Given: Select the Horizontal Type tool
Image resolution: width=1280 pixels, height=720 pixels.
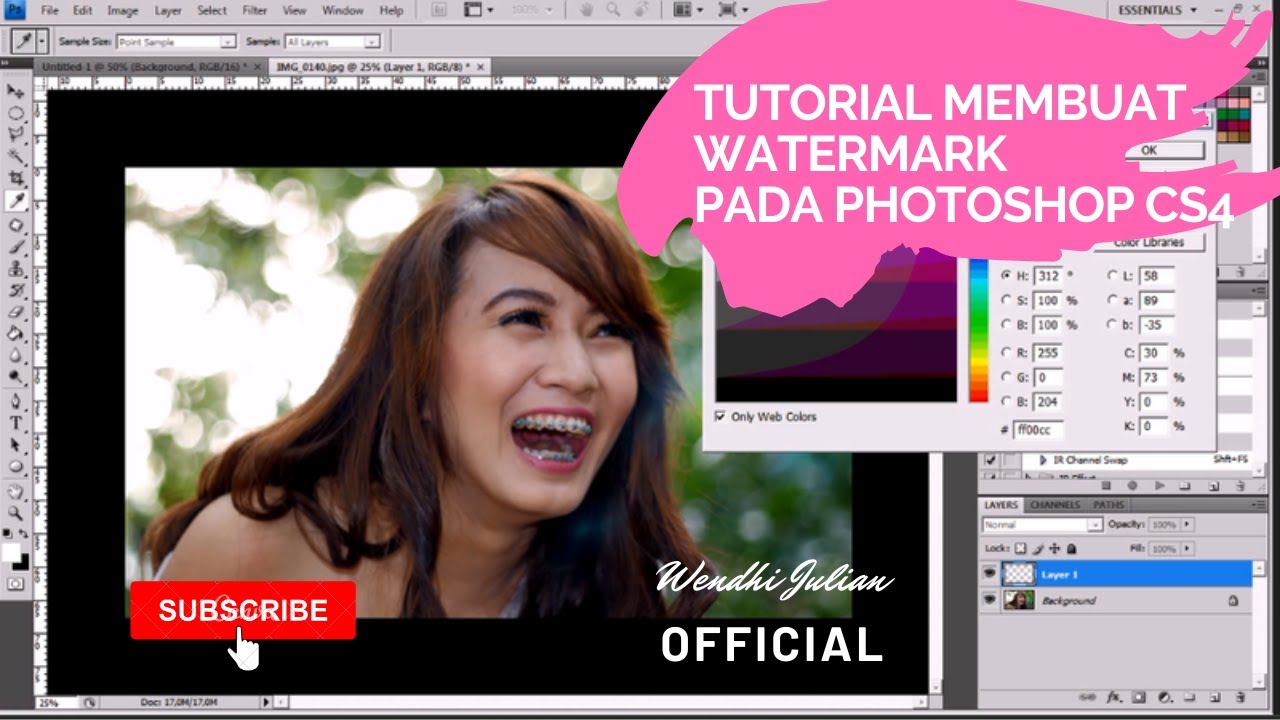Looking at the screenshot, I should 16,423.
